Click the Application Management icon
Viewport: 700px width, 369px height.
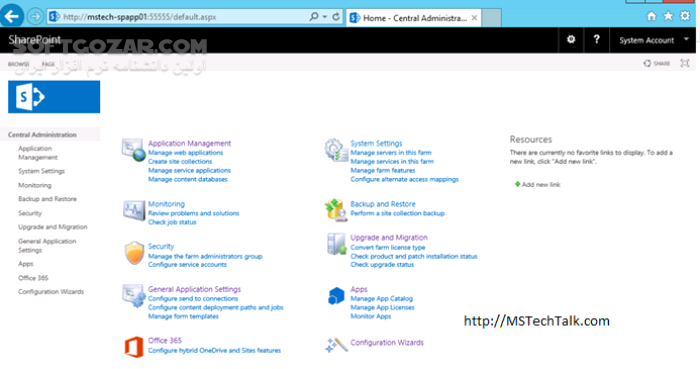pos(133,150)
